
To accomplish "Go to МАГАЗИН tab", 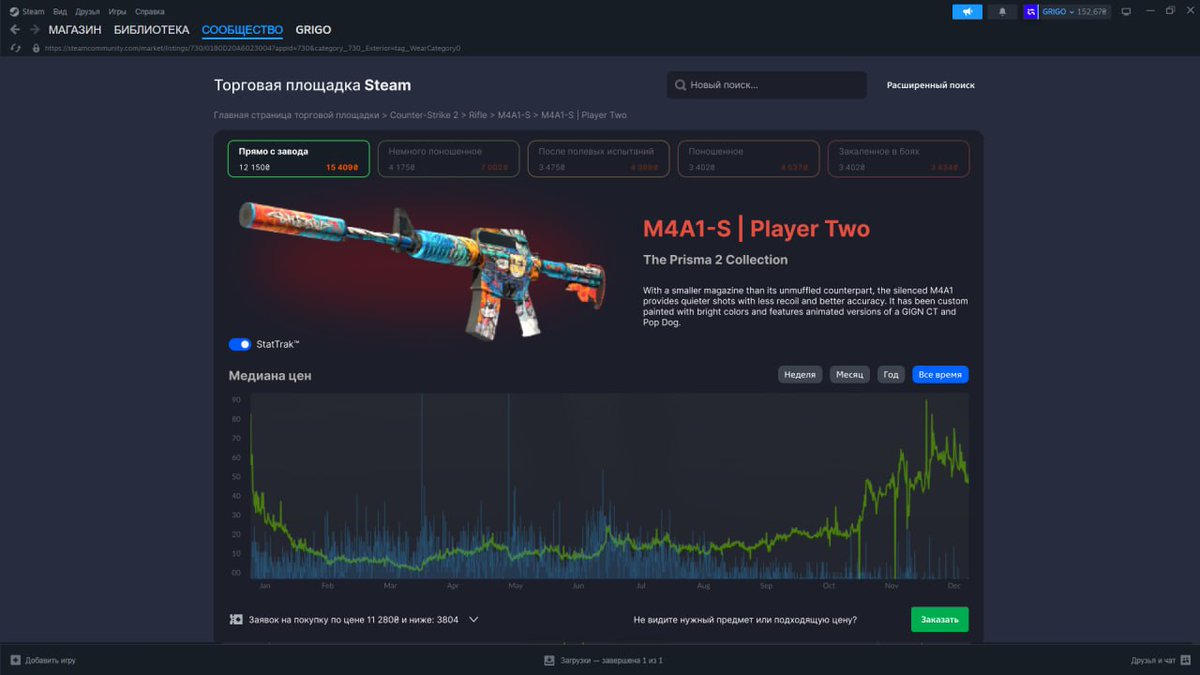I will [75, 30].
